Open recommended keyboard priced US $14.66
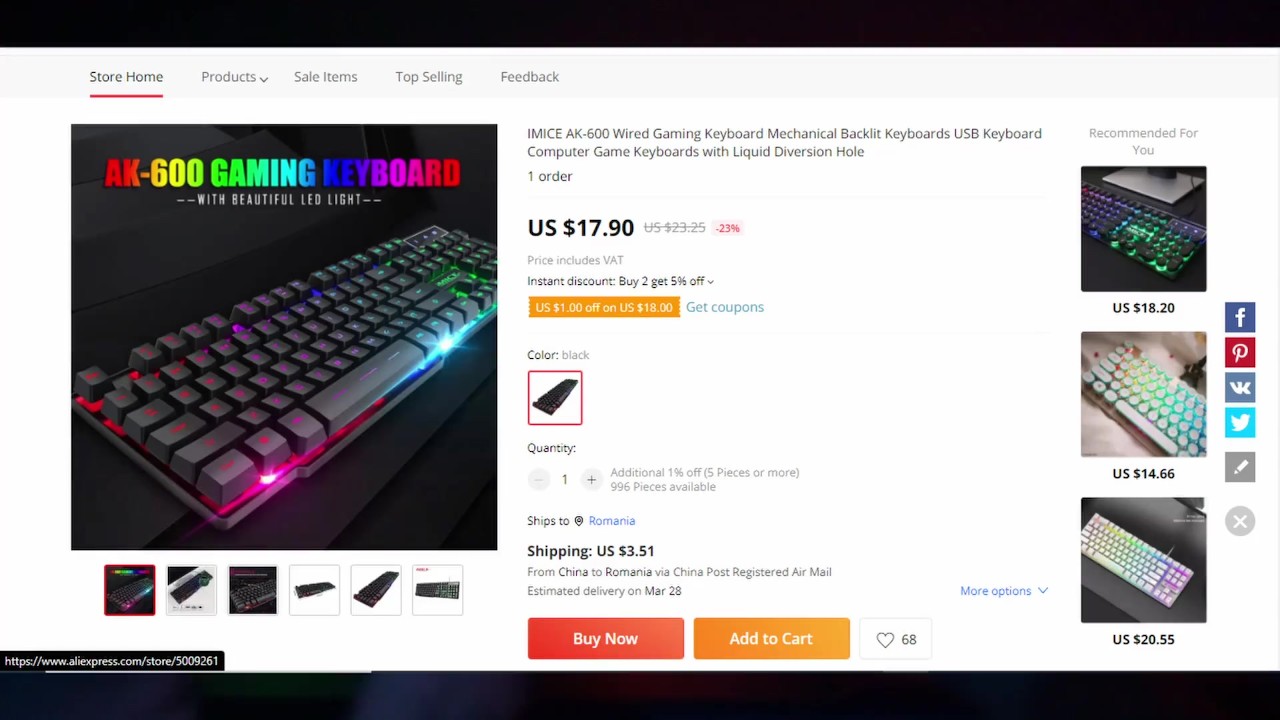The image size is (1280, 720). tap(1143, 395)
